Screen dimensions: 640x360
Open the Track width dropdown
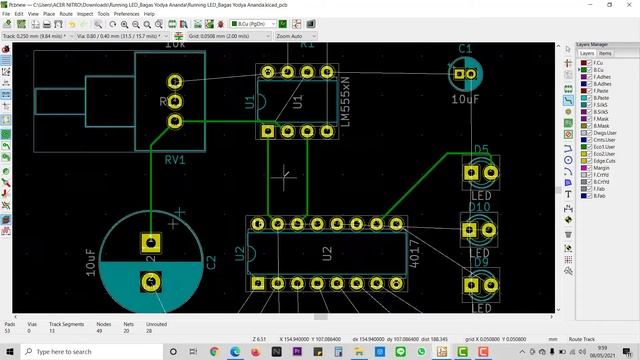click(x=38, y=36)
